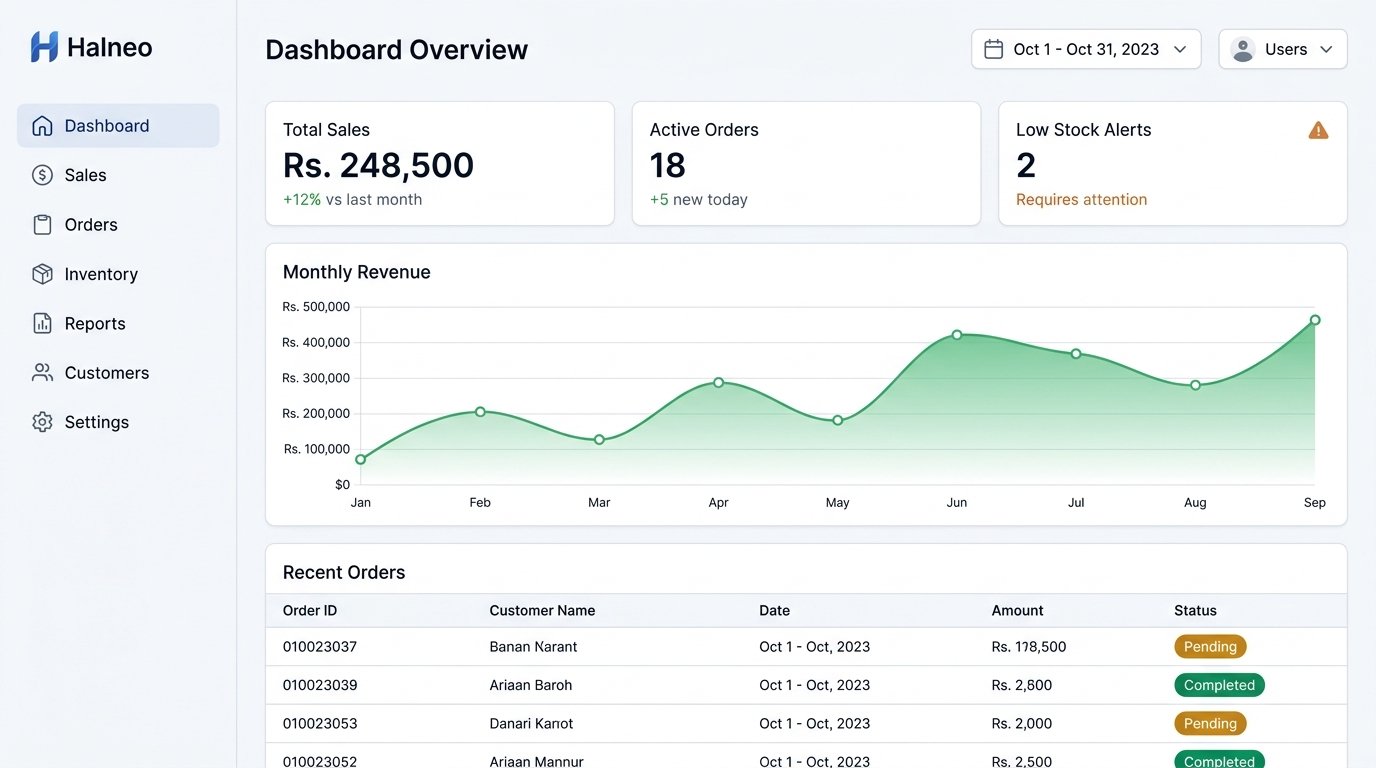Open the Dashboard menu item
1376x768 pixels.
(118, 126)
